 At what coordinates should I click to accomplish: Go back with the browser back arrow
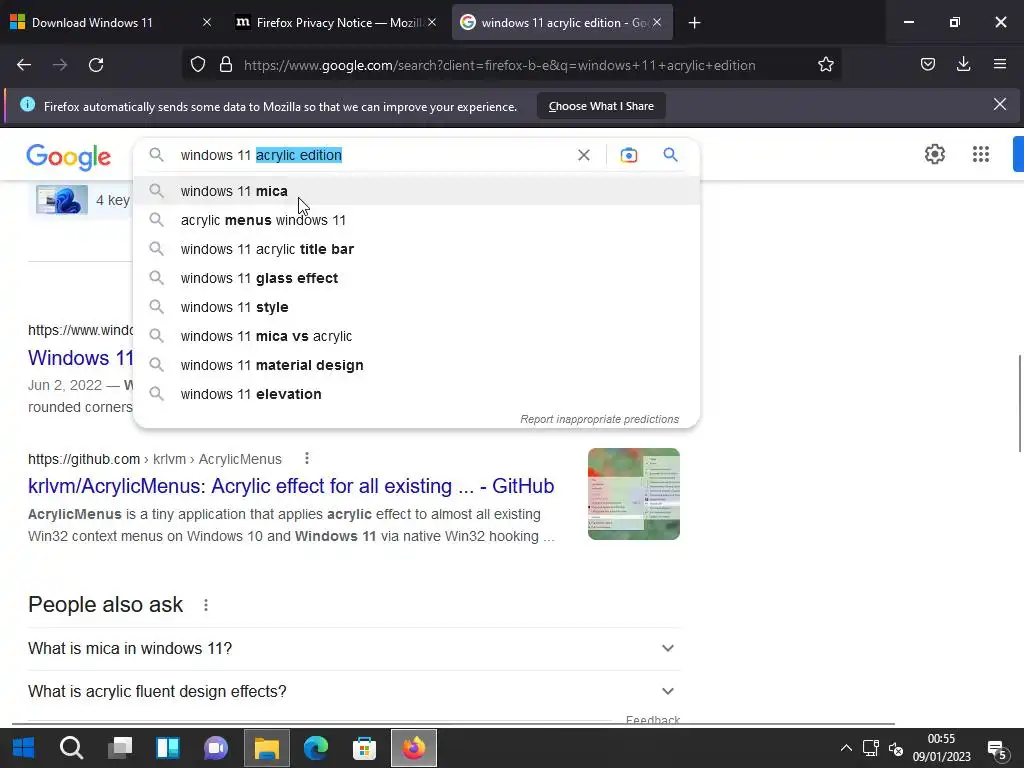(x=24, y=65)
